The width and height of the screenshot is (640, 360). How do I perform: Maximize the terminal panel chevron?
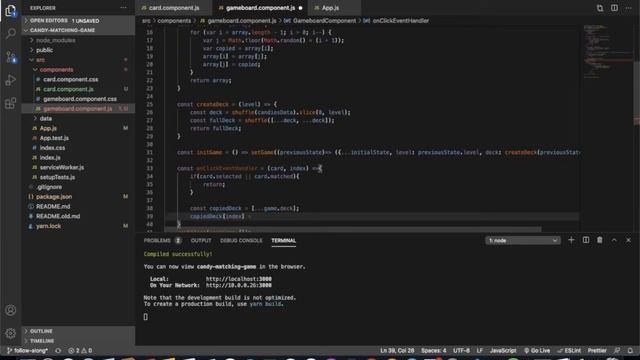click(614, 240)
